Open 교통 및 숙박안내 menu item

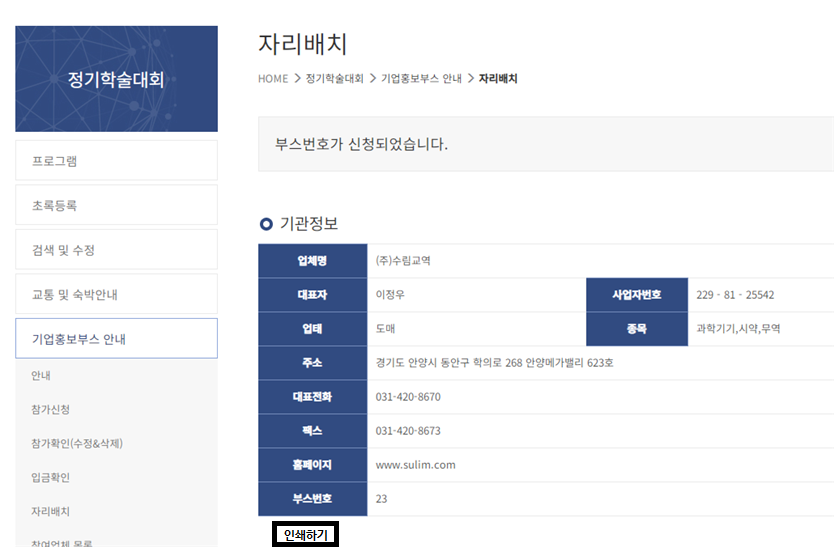pyautogui.click(x=116, y=294)
